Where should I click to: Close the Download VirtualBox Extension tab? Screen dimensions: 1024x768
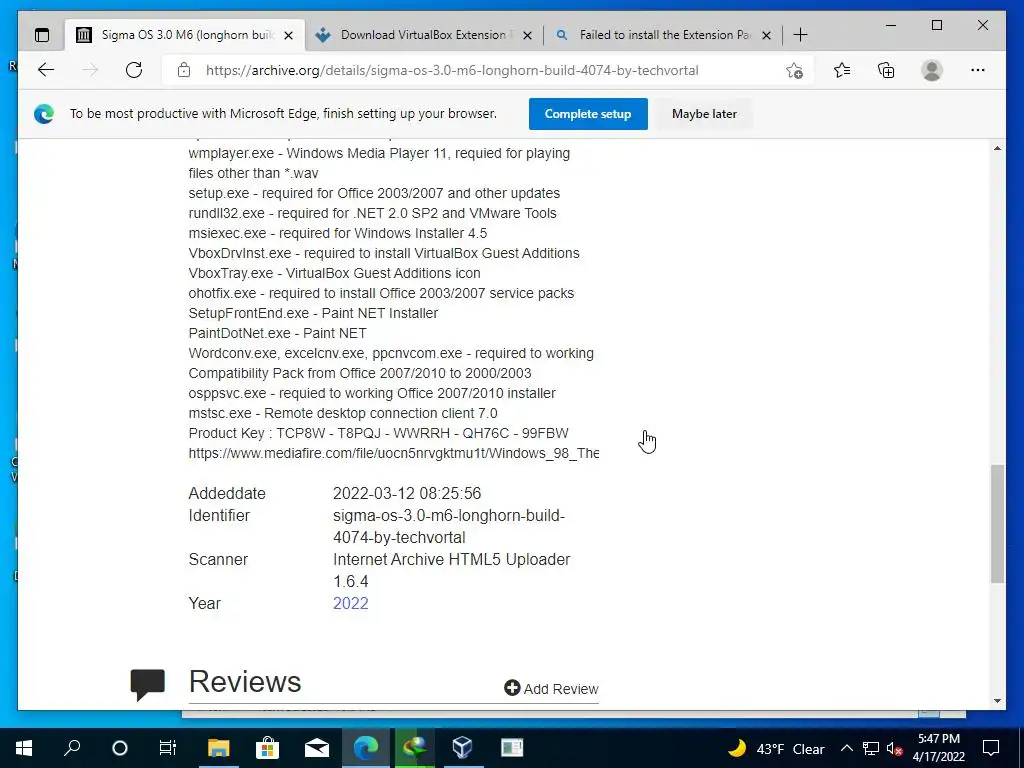(528, 35)
